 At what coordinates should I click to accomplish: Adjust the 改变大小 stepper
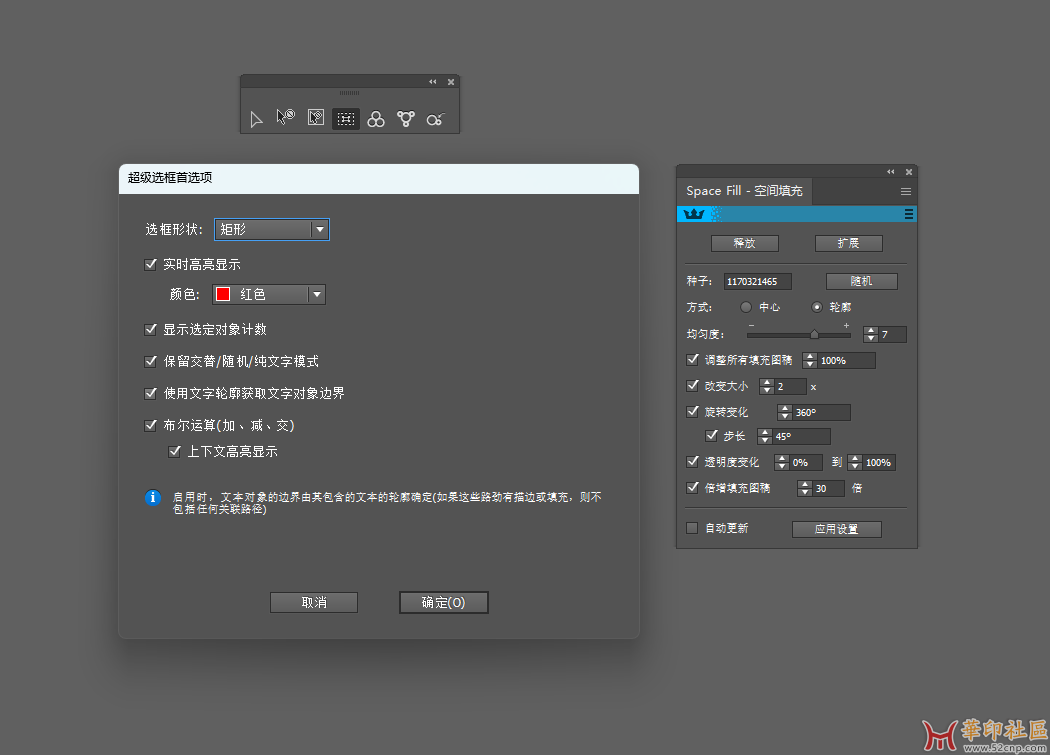pos(767,387)
